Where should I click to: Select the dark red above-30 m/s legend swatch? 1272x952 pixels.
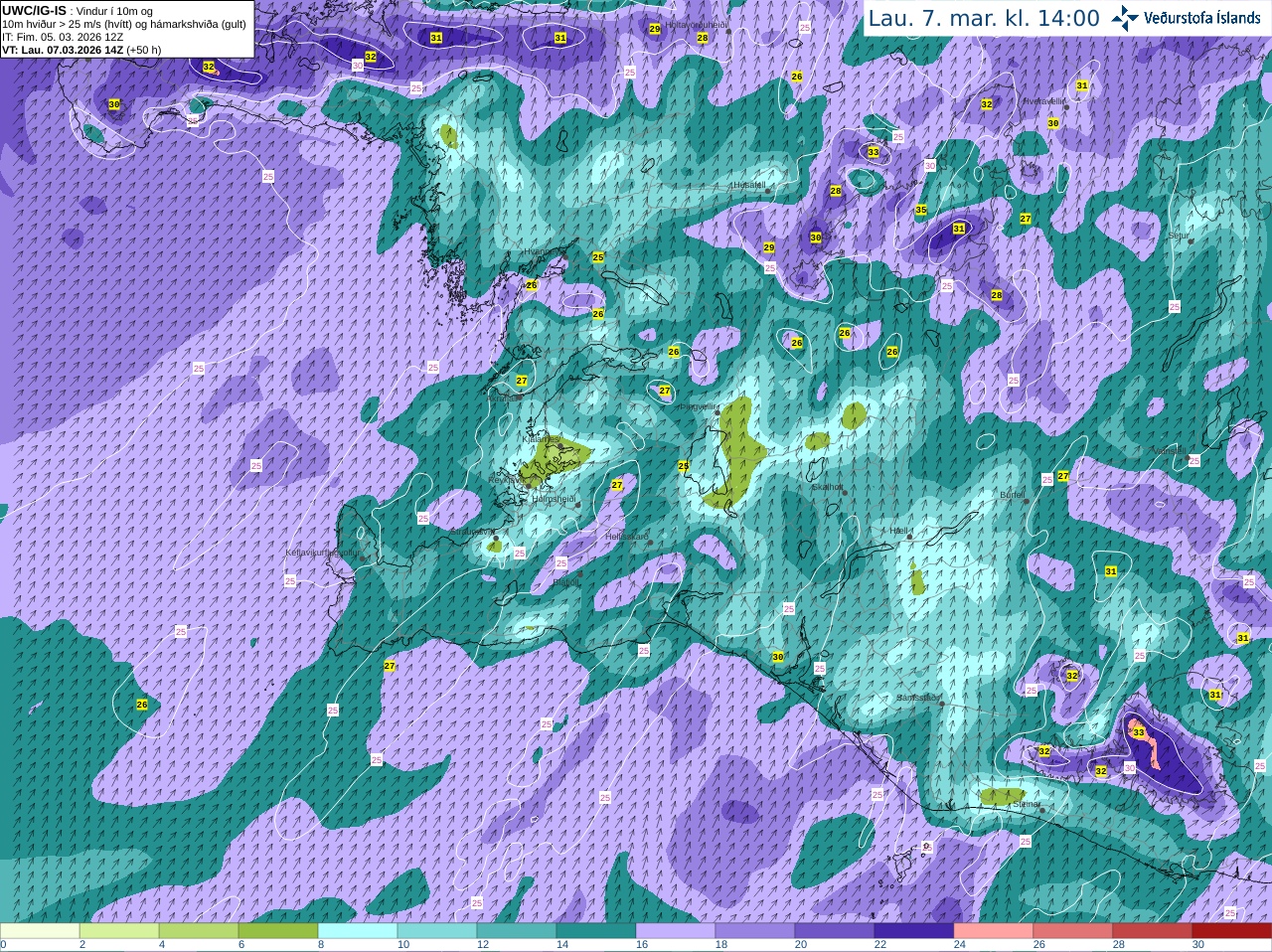coord(1232,931)
